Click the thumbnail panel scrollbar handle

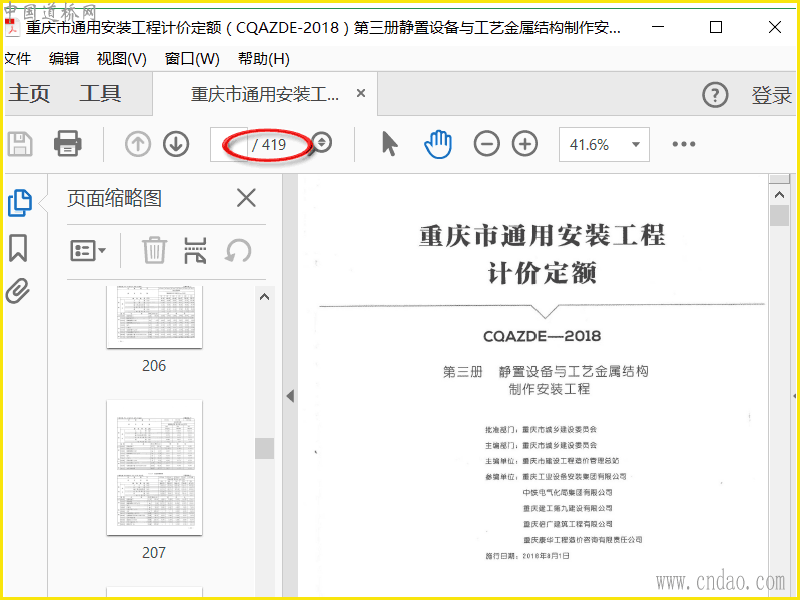click(x=264, y=448)
